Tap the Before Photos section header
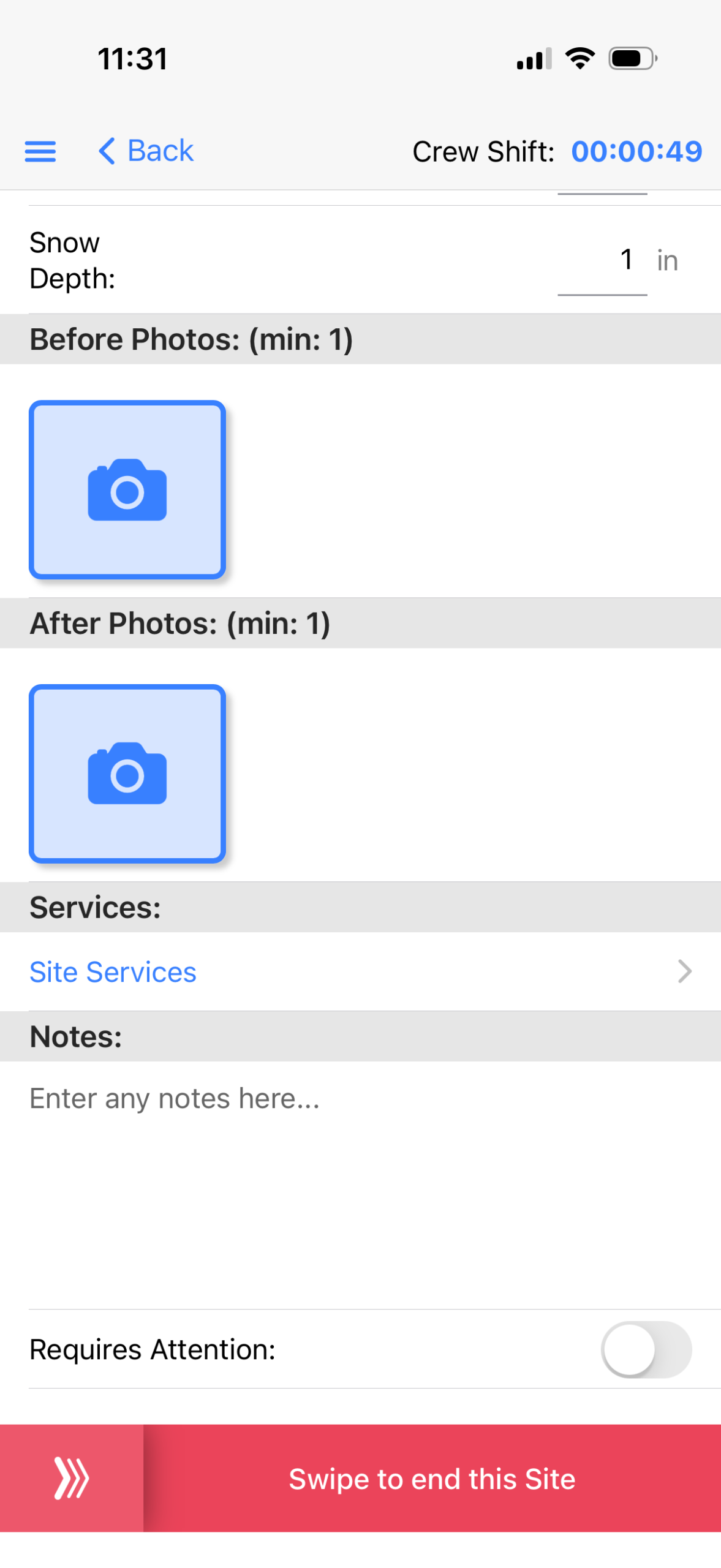This screenshot has width=721, height=1568. 191,339
